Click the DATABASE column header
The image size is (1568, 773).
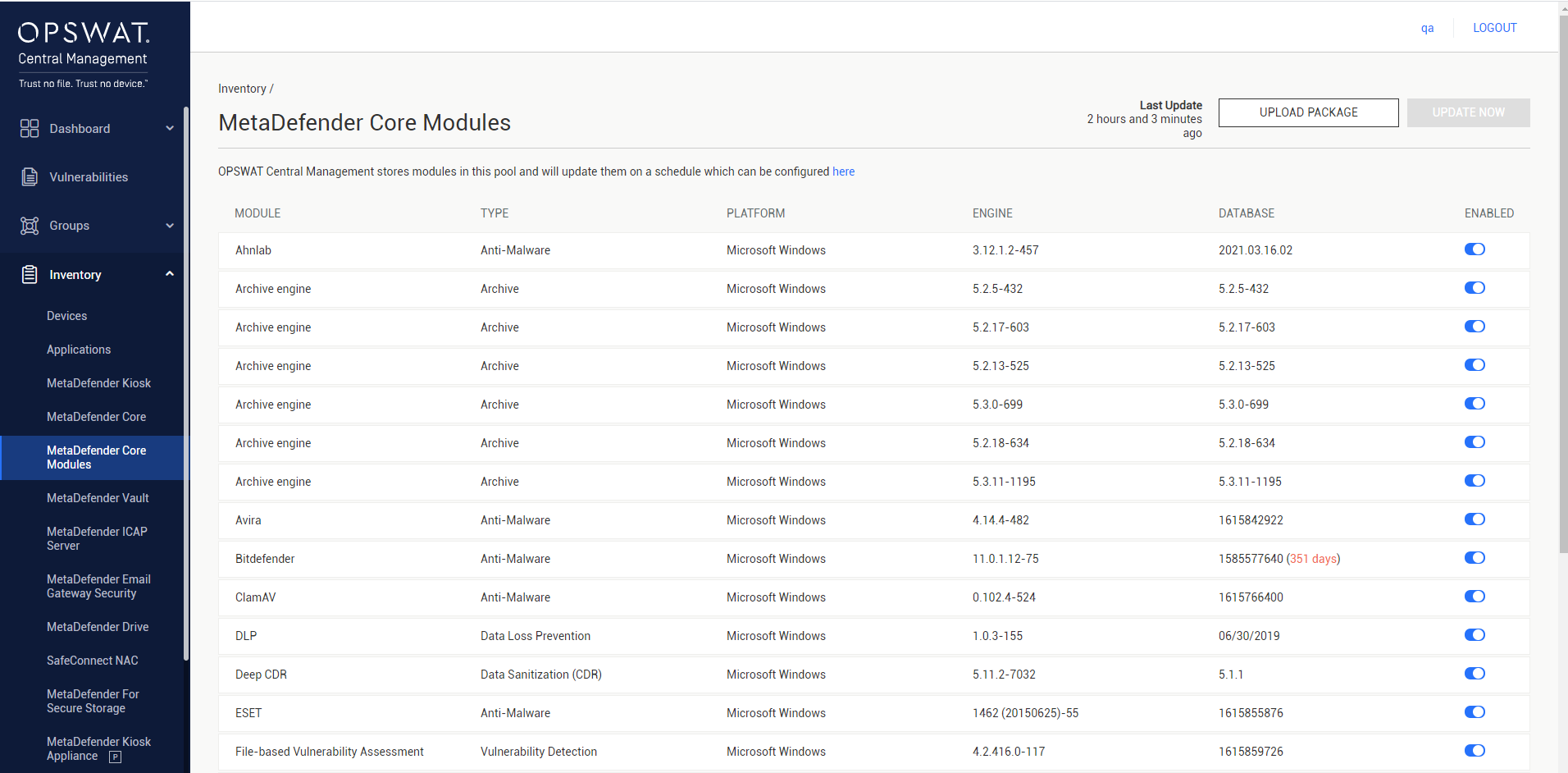[1247, 213]
